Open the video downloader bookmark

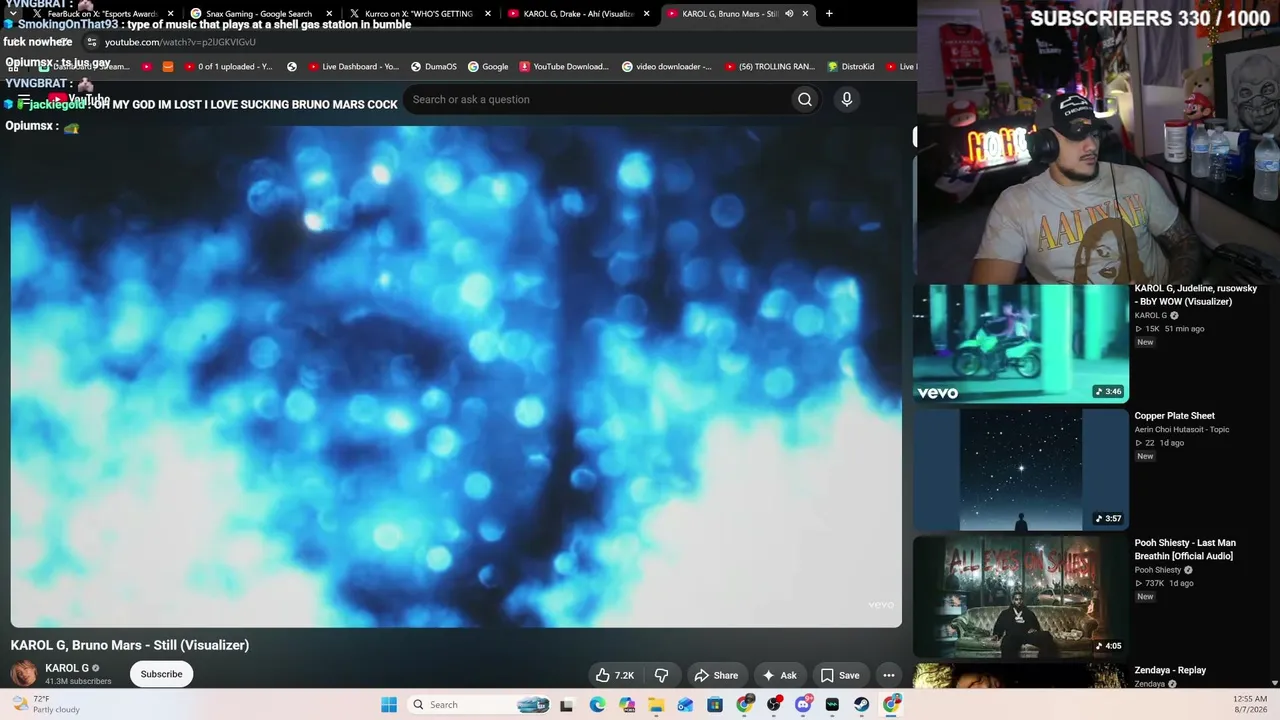pyautogui.click(x=667, y=67)
